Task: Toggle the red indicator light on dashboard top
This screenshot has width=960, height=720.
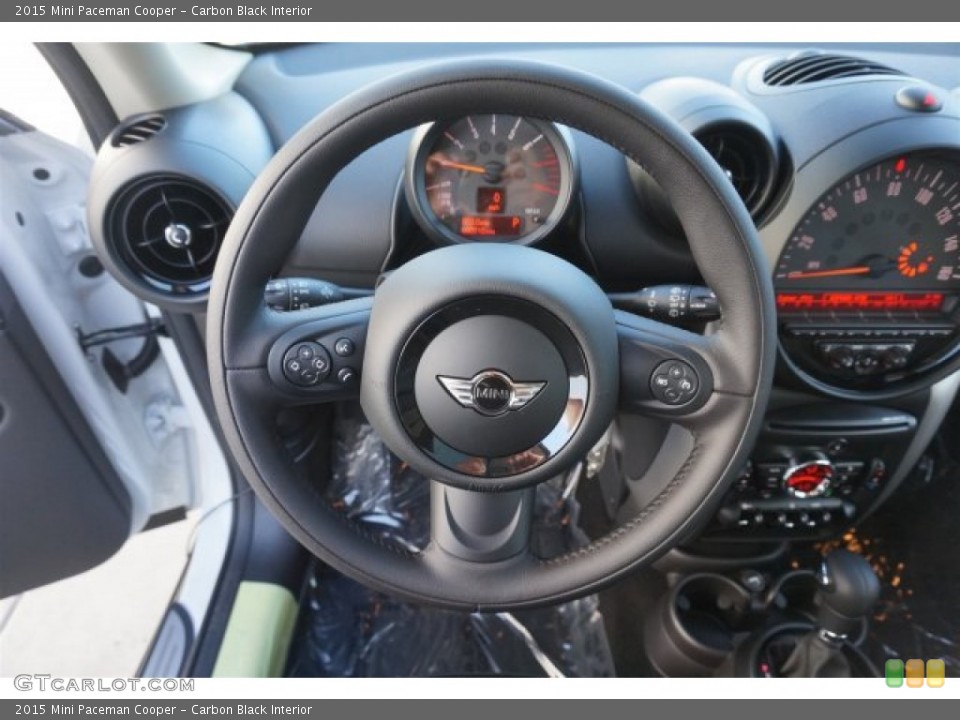Action: tap(918, 99)
